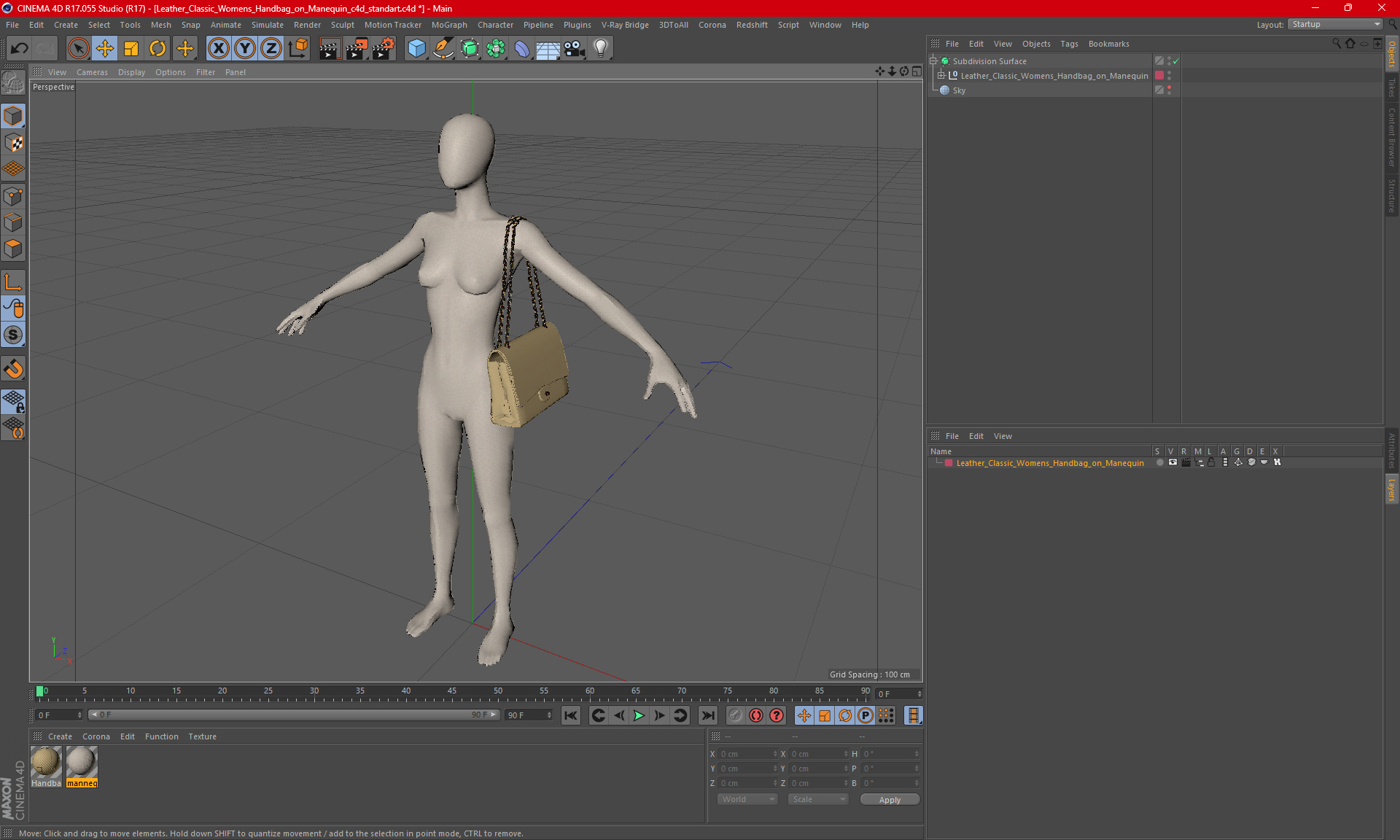Viewport: 1400px width, 840px height.
Task: Select the Live Selection tool
Action: (x=78, y=49)
